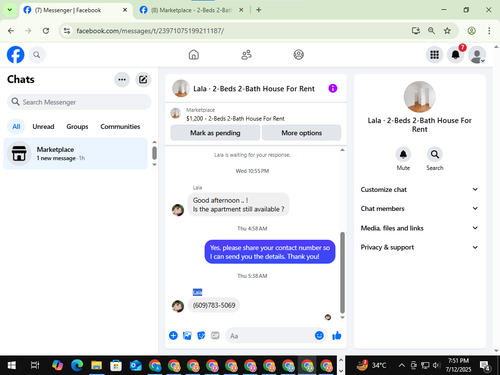Open Microsoft Edge from taskbar
The height and width of the screenshot is (375, 500).
click(x=77, y=366)
